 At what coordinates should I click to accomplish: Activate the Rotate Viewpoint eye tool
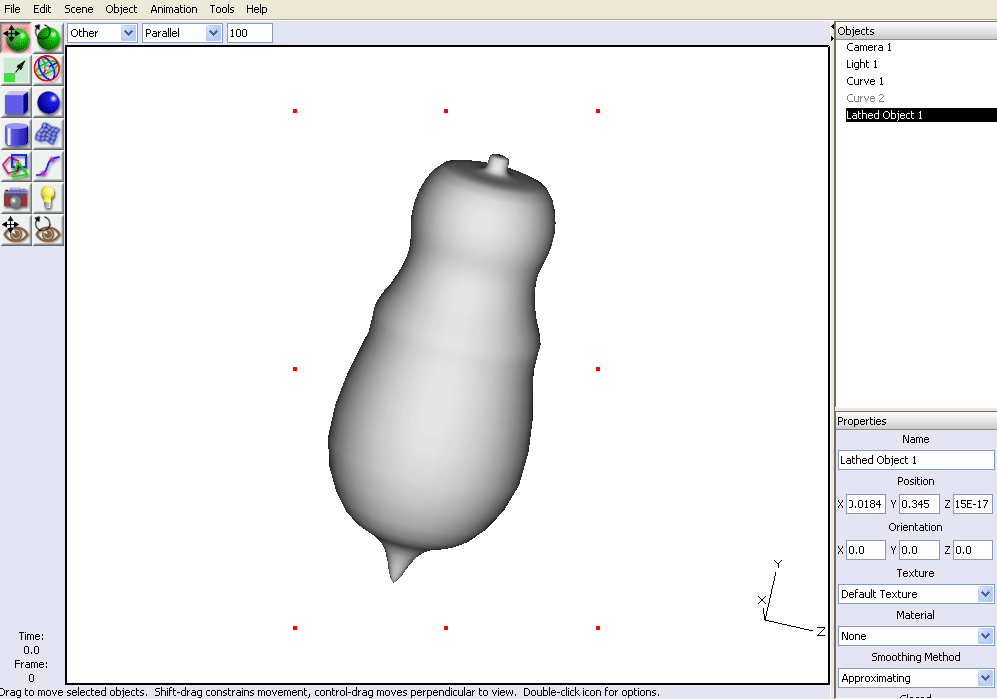[48, 230]
